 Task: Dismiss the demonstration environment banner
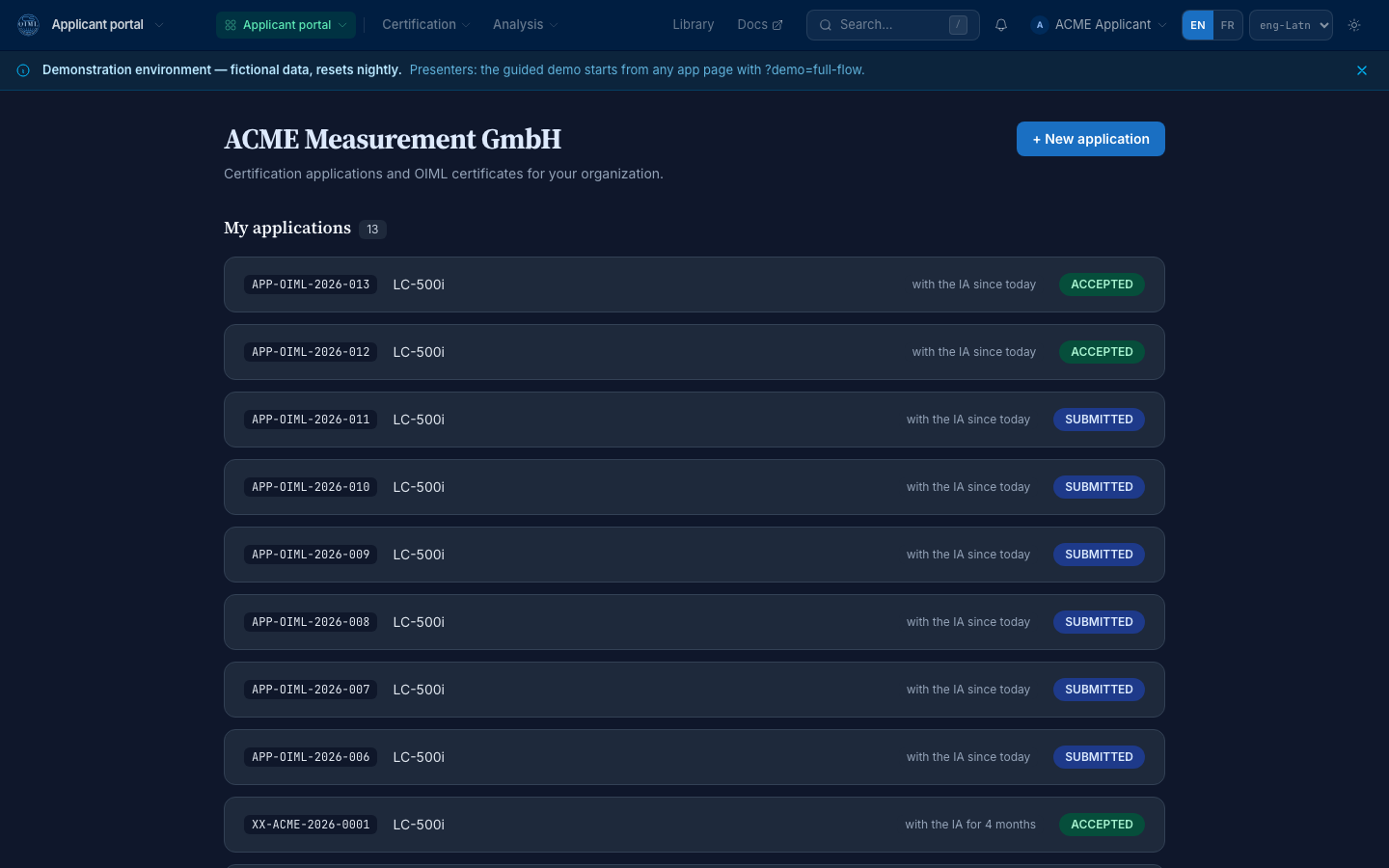1362,70
